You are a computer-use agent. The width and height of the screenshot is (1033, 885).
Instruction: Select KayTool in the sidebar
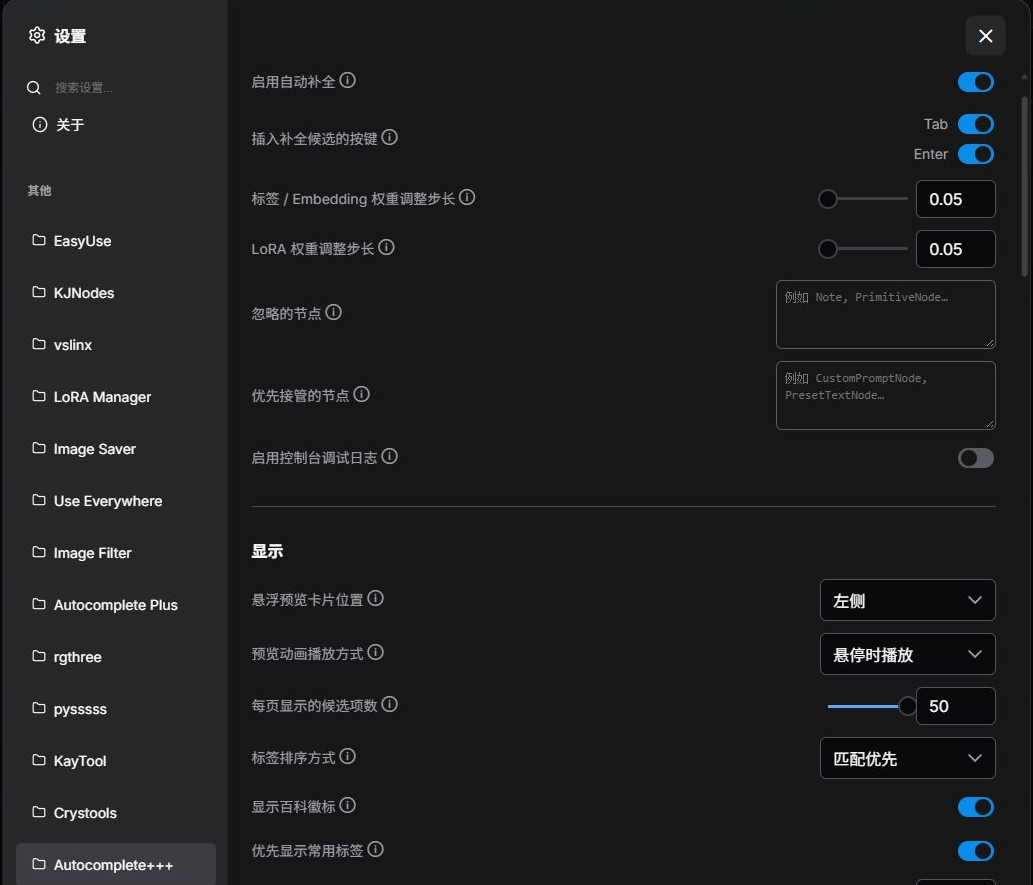tap(116, 761)
